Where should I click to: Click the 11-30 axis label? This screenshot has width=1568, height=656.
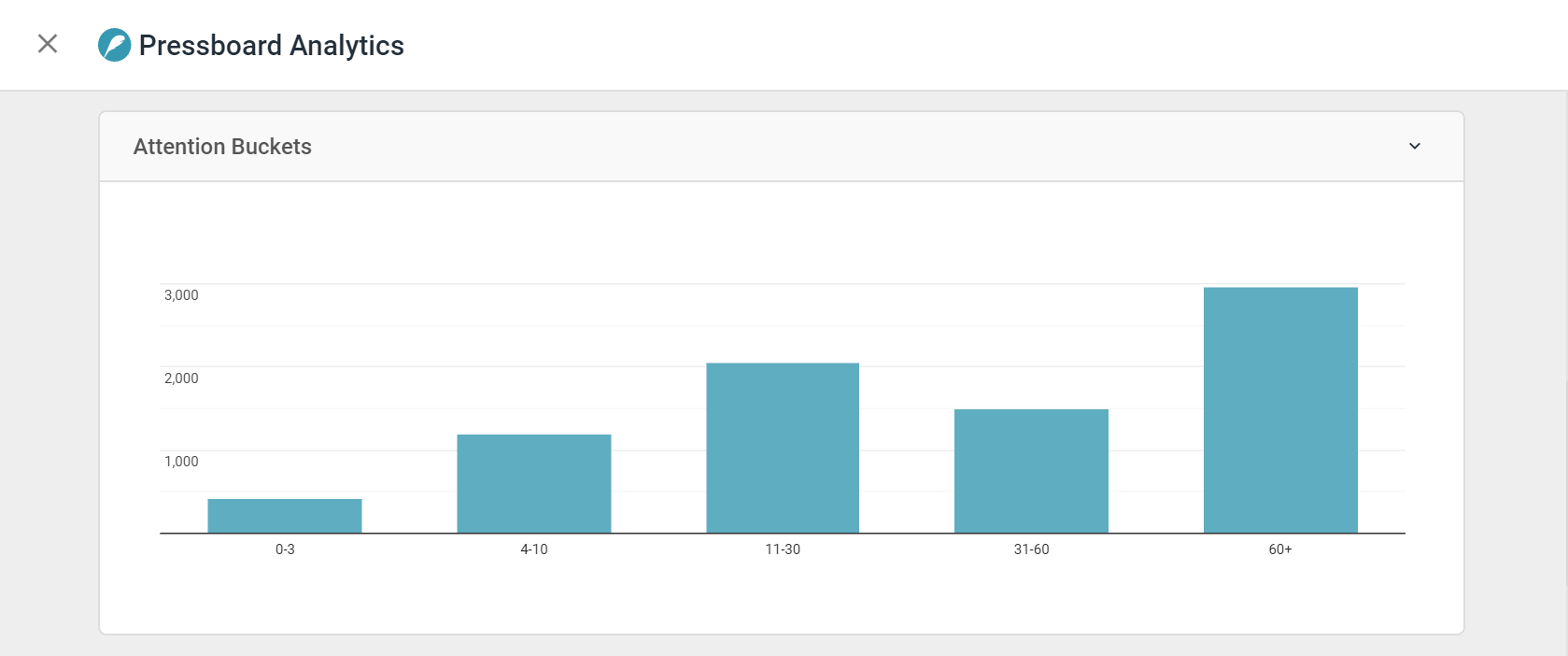click(x=783, y=549)
